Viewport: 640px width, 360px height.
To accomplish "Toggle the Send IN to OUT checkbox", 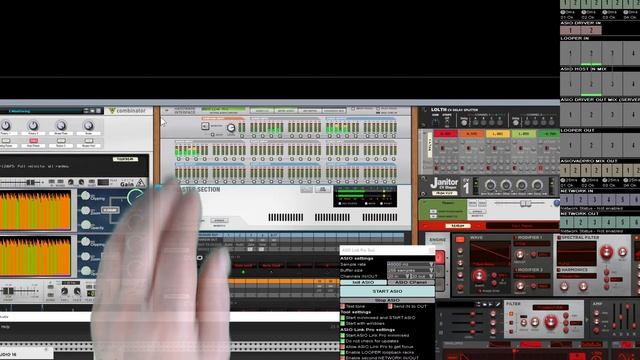I will coord(390,306).
